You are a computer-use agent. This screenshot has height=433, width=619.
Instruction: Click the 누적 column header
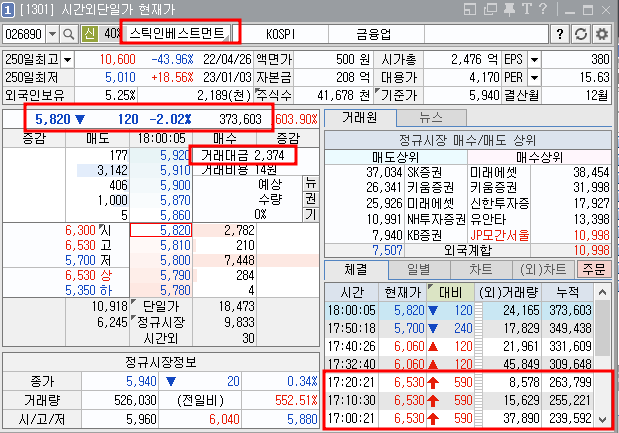(x=568, y=292)
